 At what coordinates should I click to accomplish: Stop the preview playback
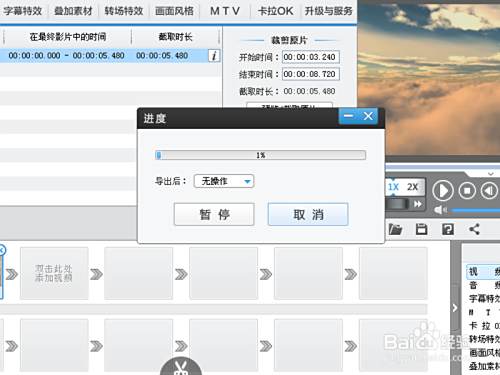click(x=467, y=191)
